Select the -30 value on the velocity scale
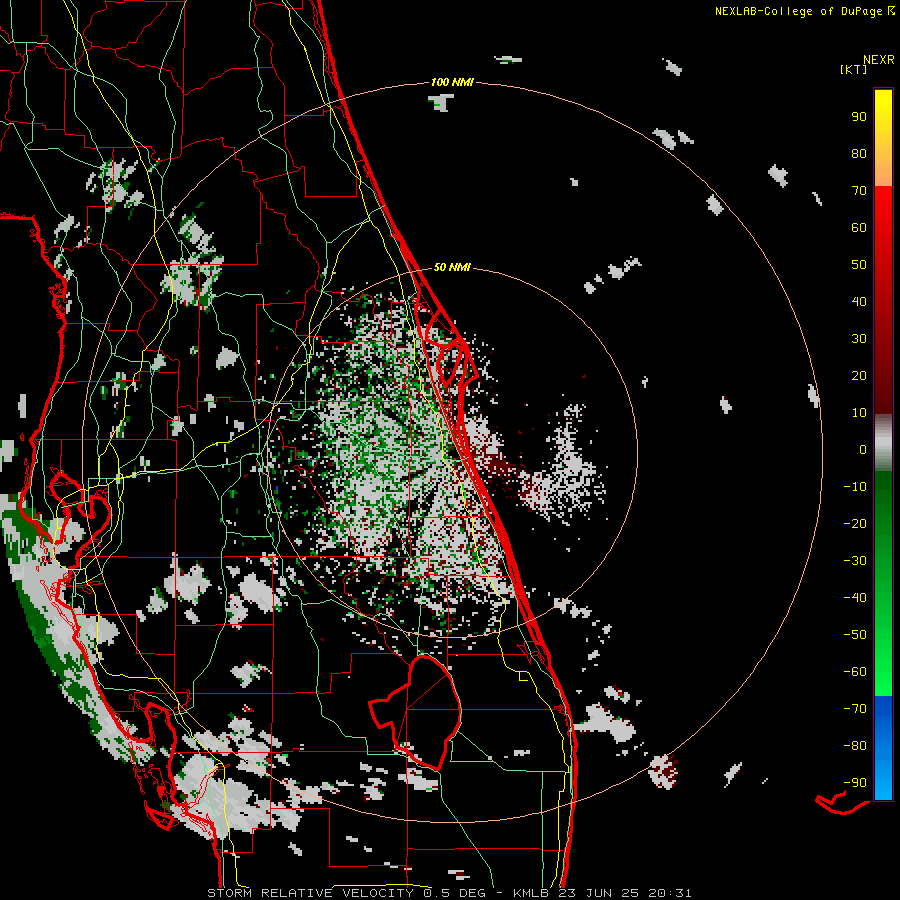The image size is (900, 900). click(x=855, y=561)
